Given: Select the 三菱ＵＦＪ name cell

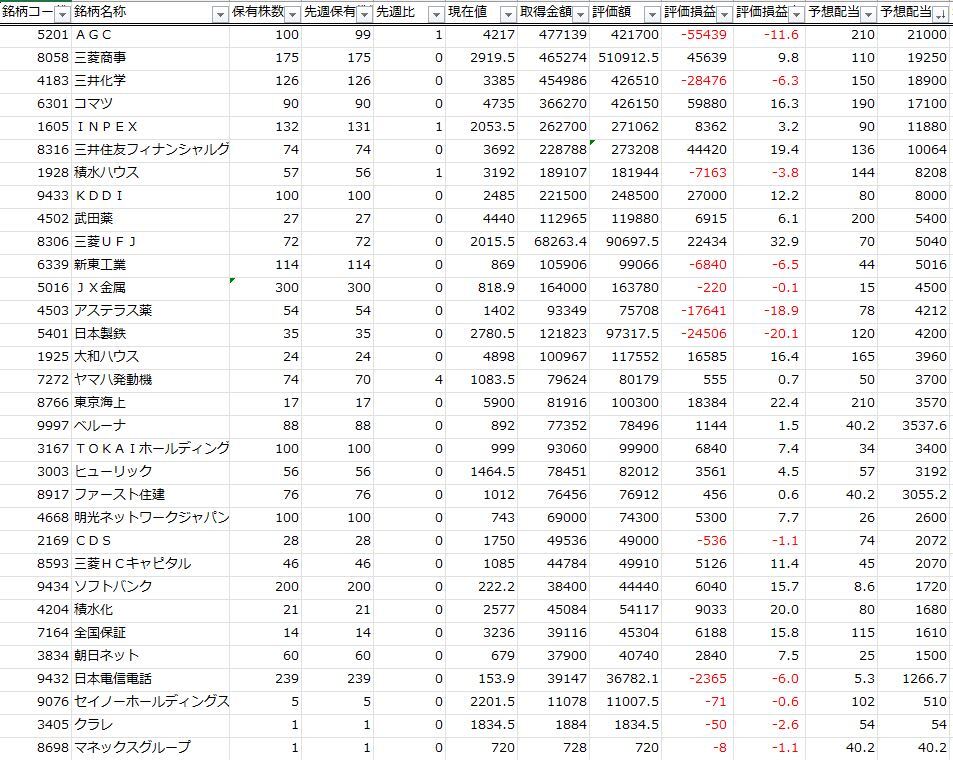Looking at the screenshot, I should tap(150, 242).
